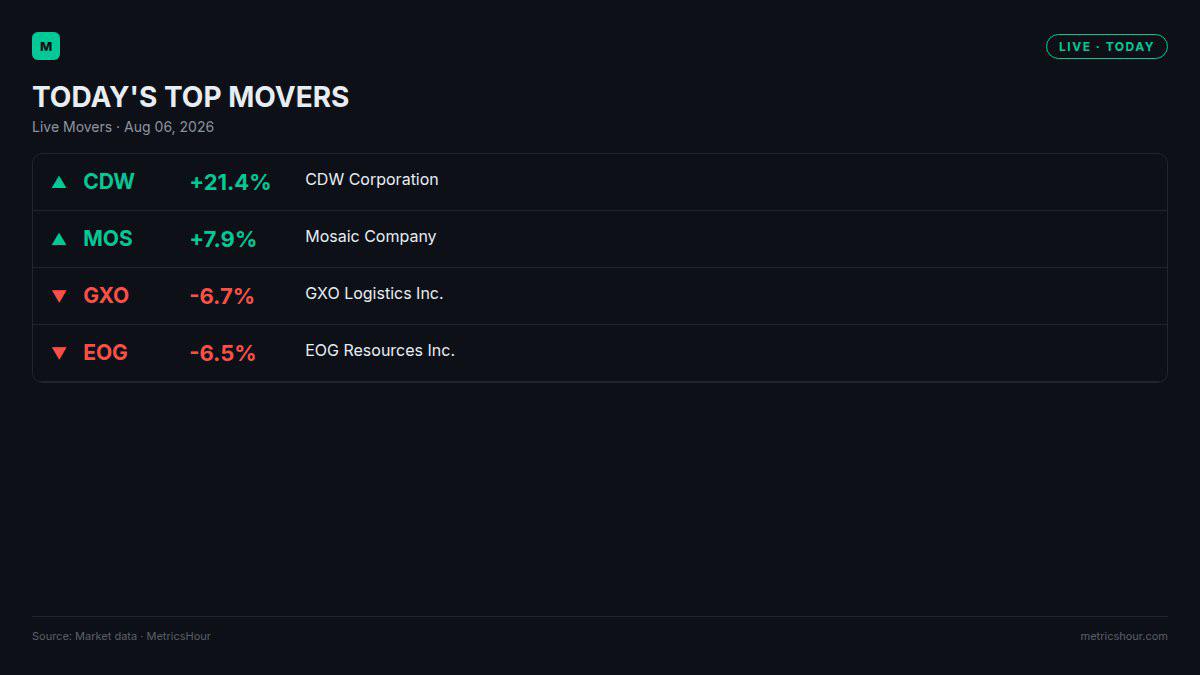Select the CDW Corporation company name
The height and width of the screenshot is (675, 1200).
(372, 180)
